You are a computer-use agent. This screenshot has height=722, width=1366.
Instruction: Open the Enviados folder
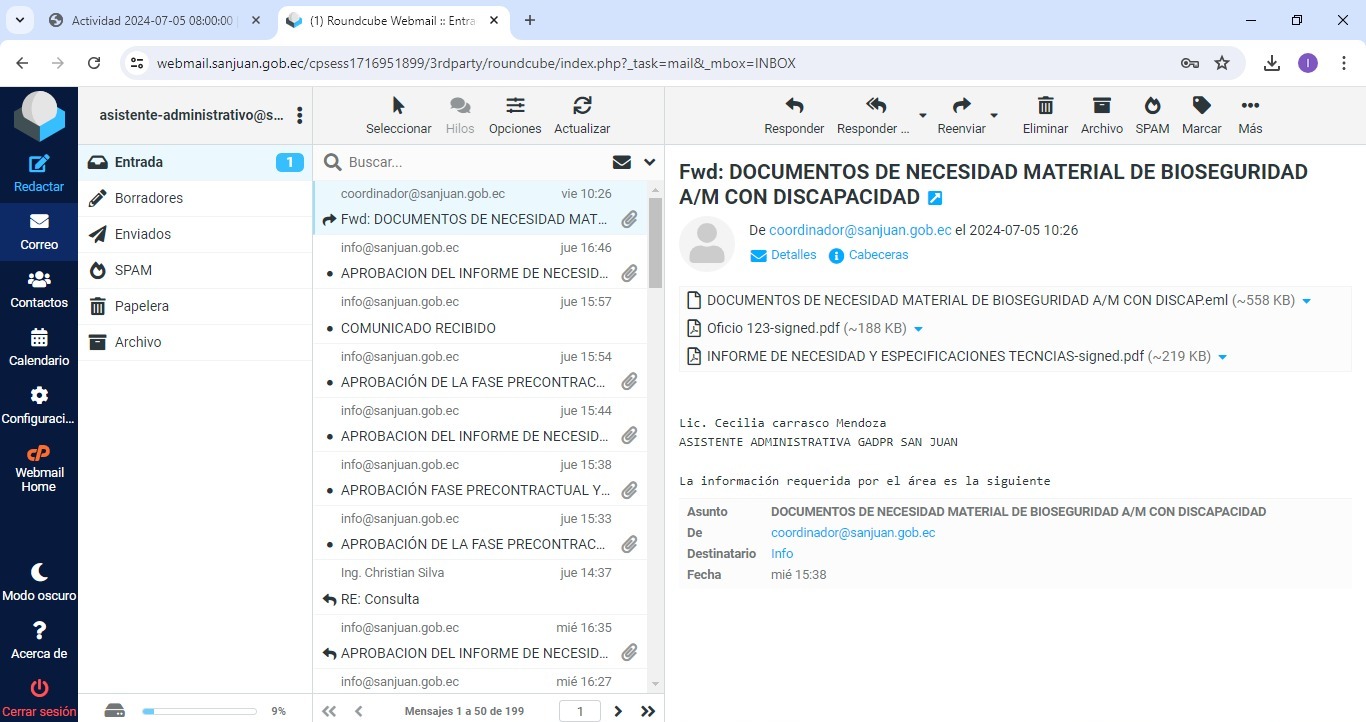143,234
